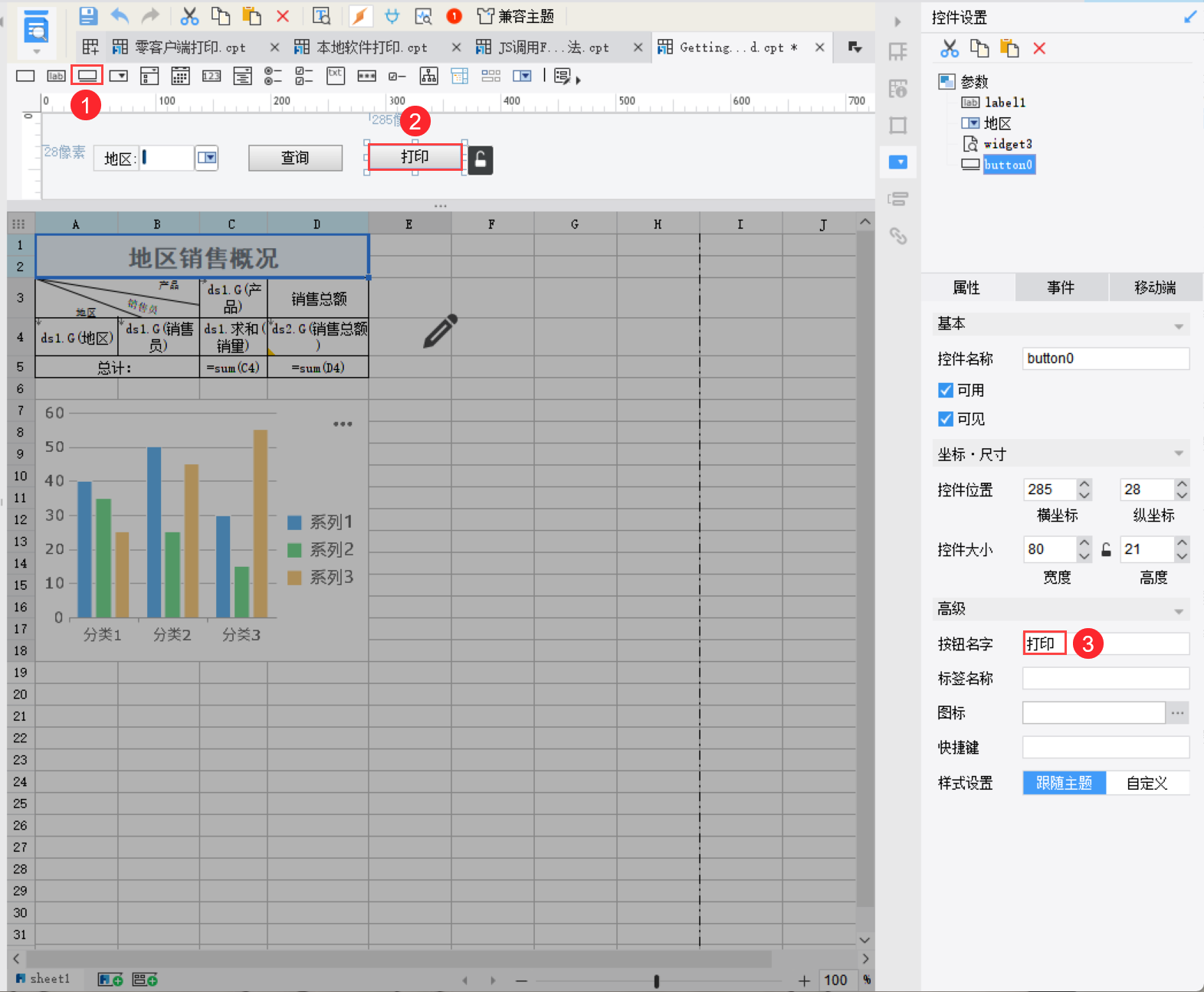Viewport: 1204px width, 992px height.
Task: Pick the button widget from the widget bar
Action: pos(87,76)
